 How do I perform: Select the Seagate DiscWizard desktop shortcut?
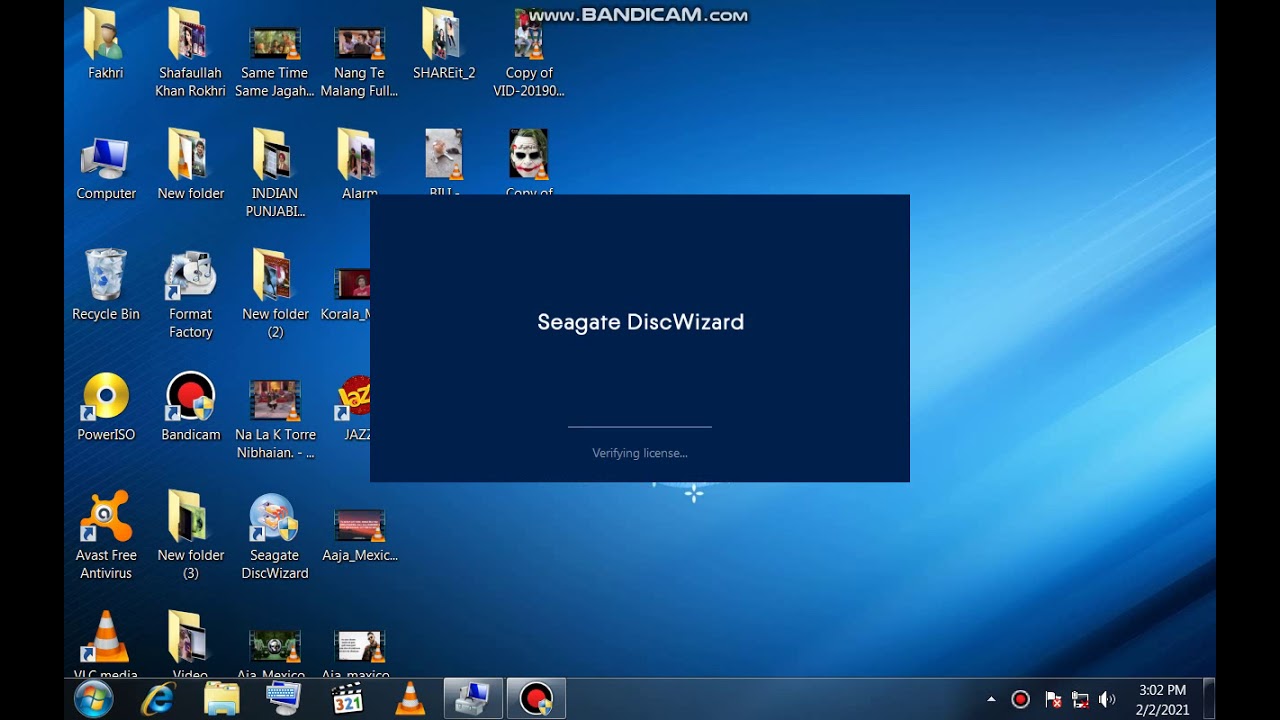(x=275, y=536)
